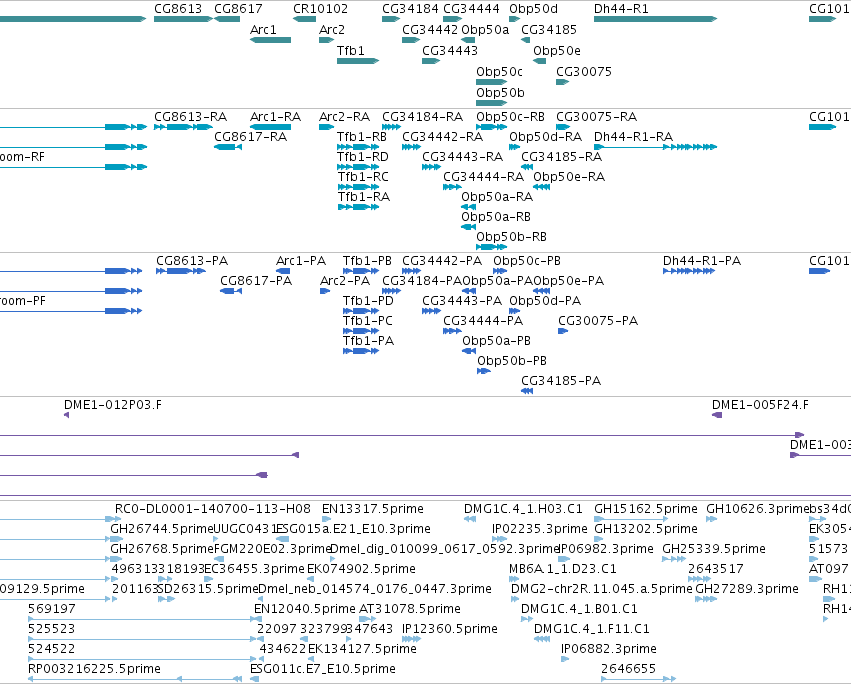
Task: Click the Tfb1-RD transcript label
Action: click(363, 157)
